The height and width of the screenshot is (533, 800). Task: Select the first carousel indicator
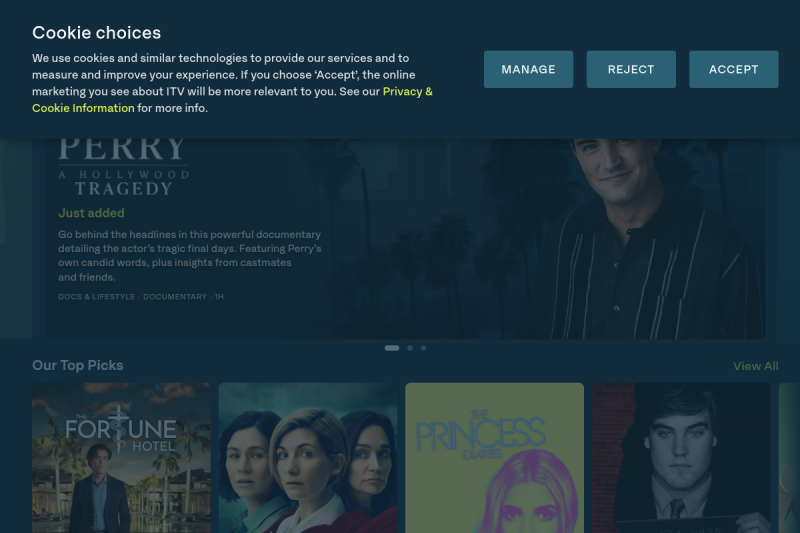(391, 348)
